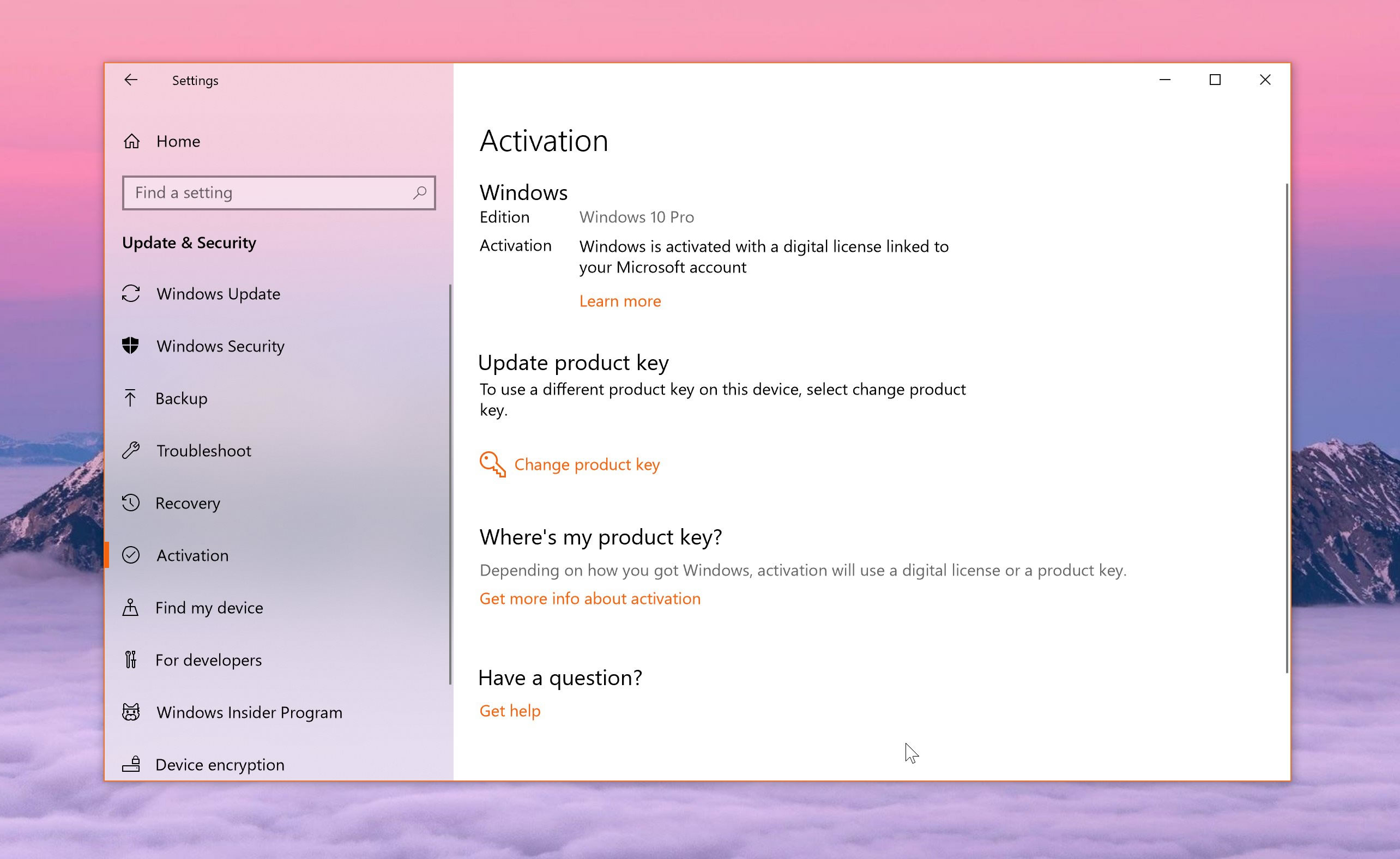Open Find my device settings
This screenshot has height=859, width=1400.
coord(209,608)
